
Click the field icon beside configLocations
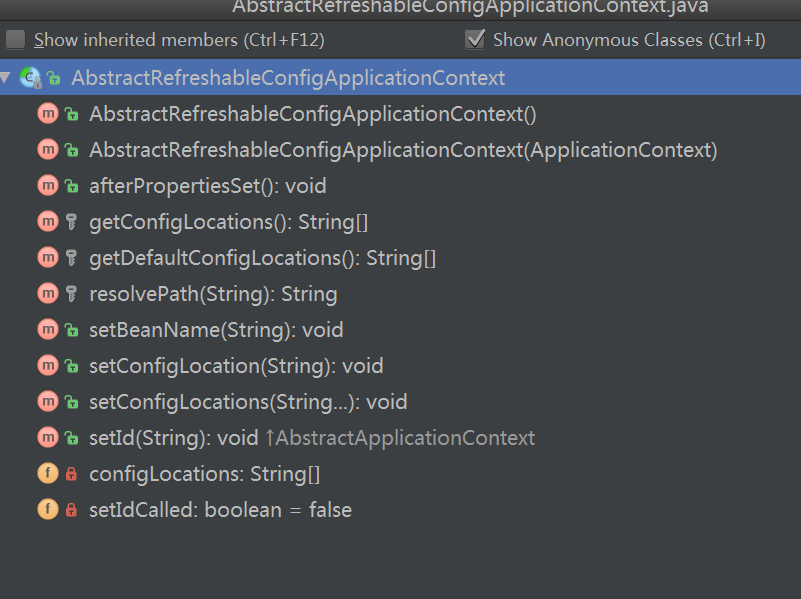(x=48, y=474)
